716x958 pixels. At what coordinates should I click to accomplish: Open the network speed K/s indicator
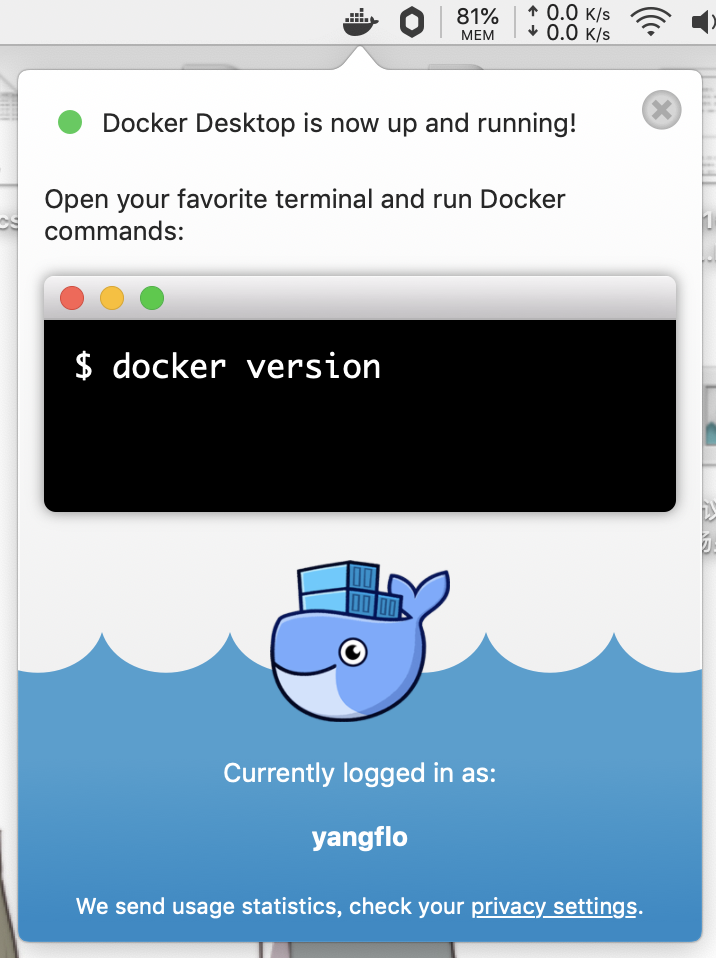tap(569, 23)
